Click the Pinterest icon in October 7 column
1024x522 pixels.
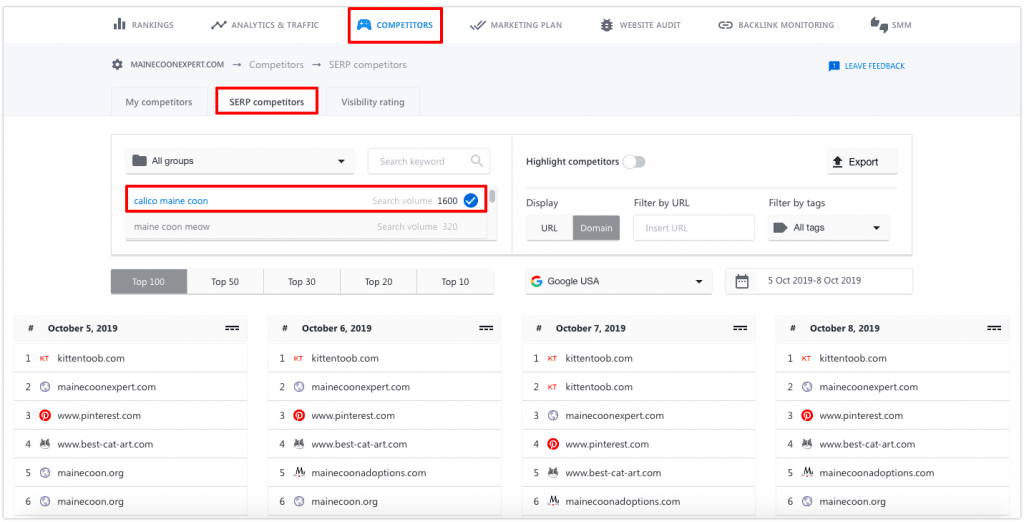coord(553,444)
